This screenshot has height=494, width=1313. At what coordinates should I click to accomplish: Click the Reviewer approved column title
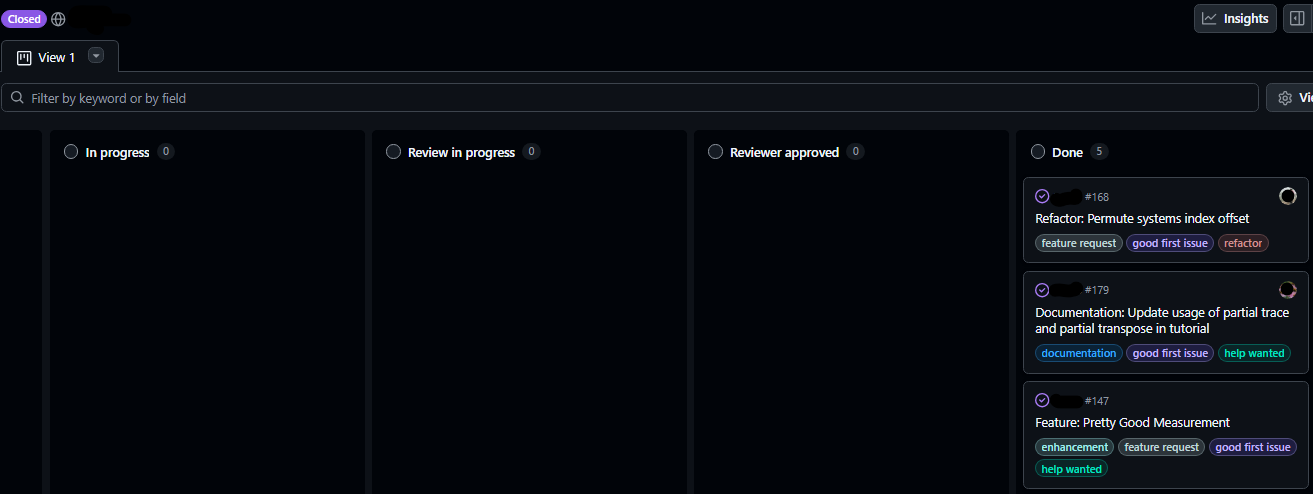pyautogui.click(x=784, y=152)
